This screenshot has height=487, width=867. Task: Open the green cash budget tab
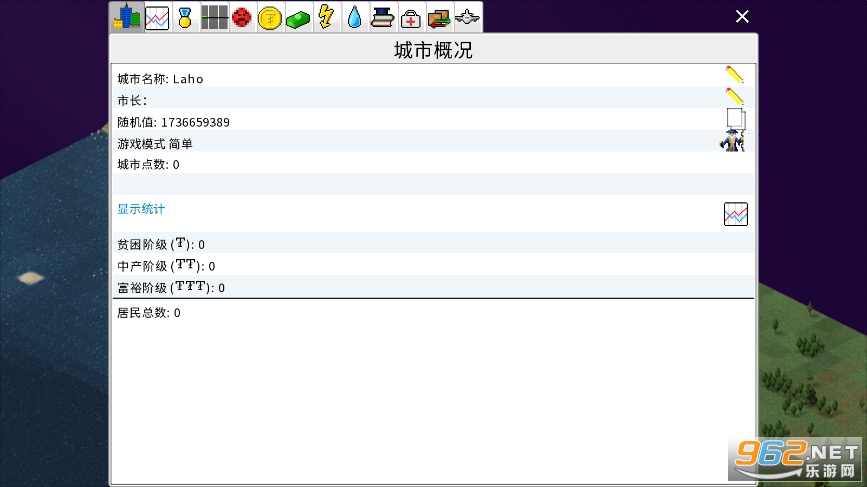(x=298, y=18)
